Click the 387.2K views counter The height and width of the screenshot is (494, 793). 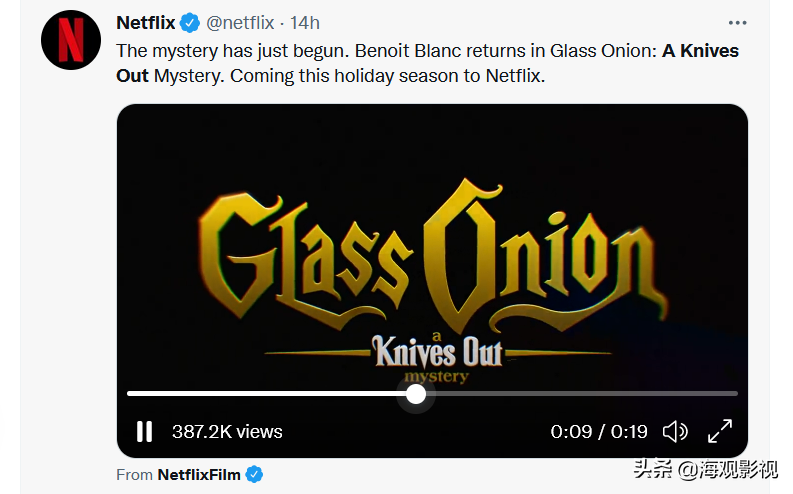coord(227,432)
